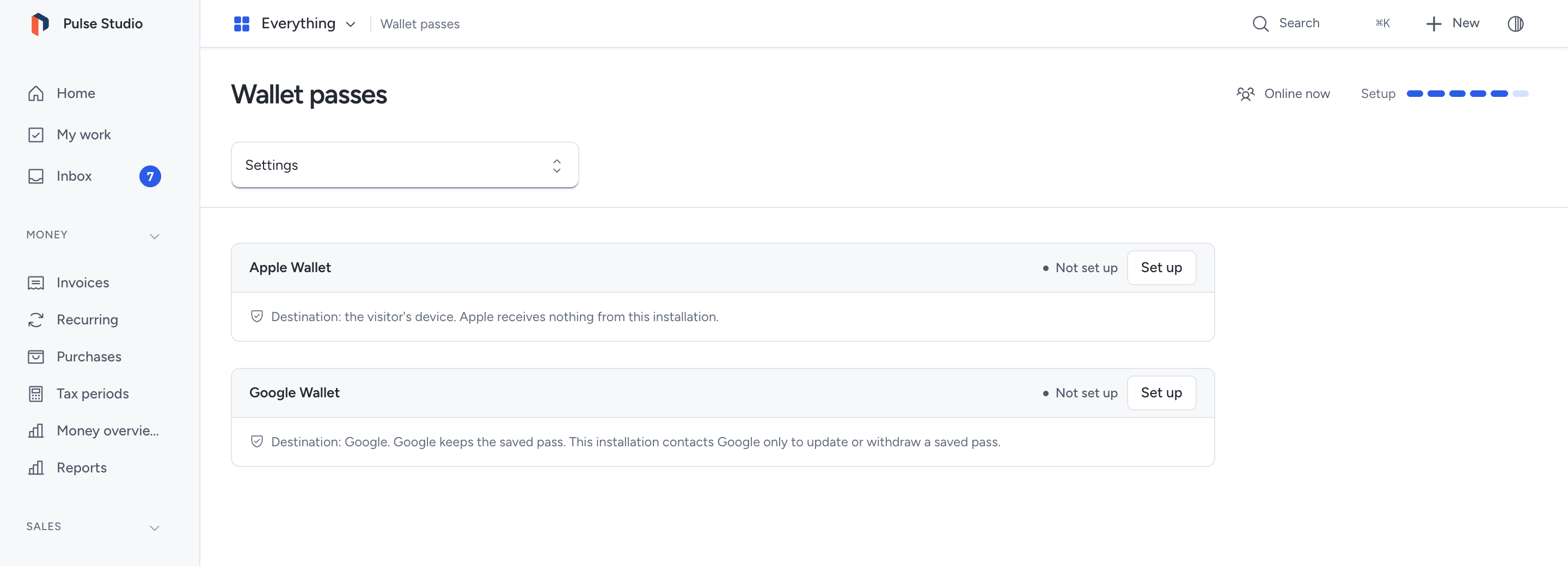Collapse the MONEY section chevron

[155, 236]
